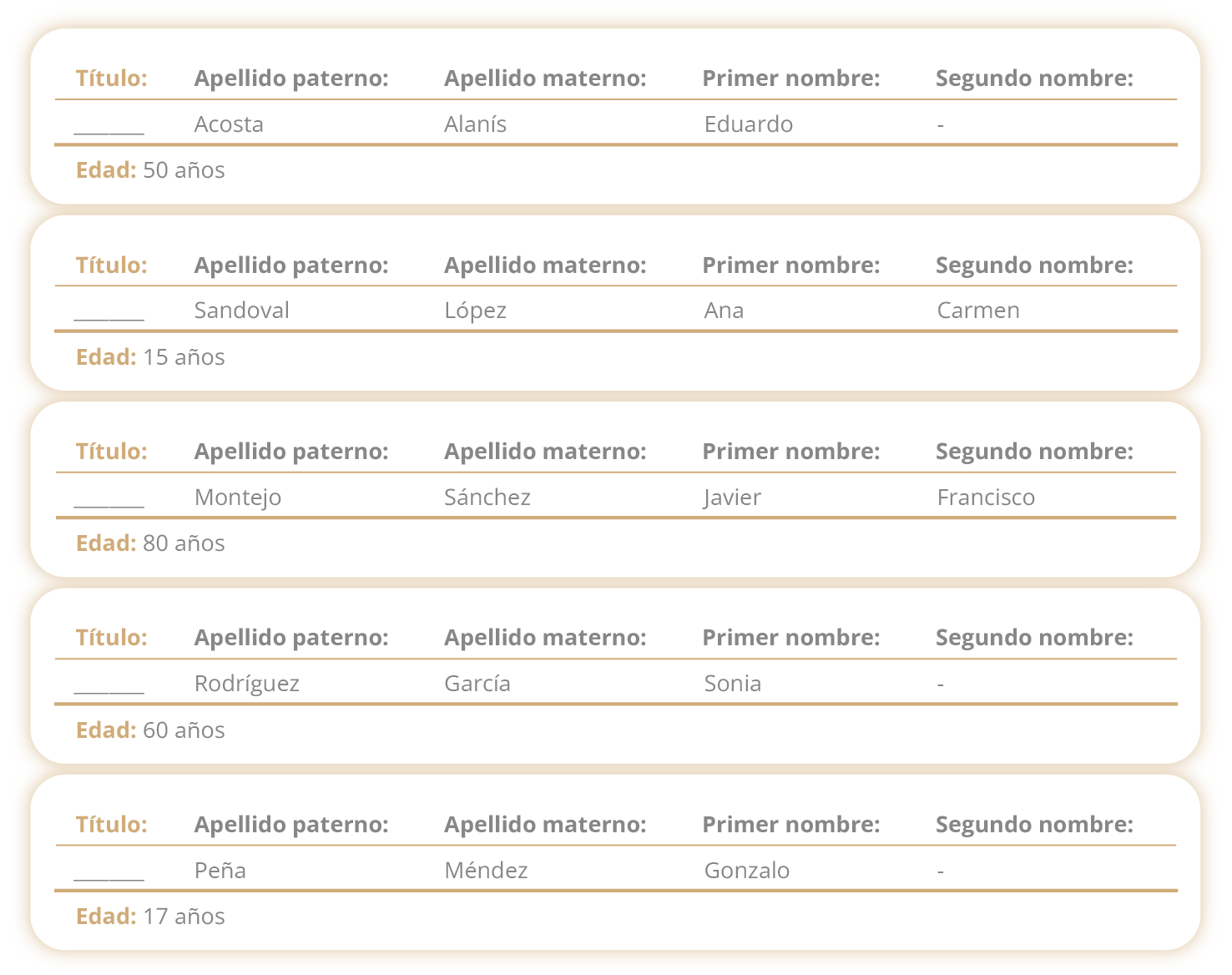Click the first name Eduardo
Image resolution: width=1232 pixels, height=975 pixels.
click(x=748, y=124)
